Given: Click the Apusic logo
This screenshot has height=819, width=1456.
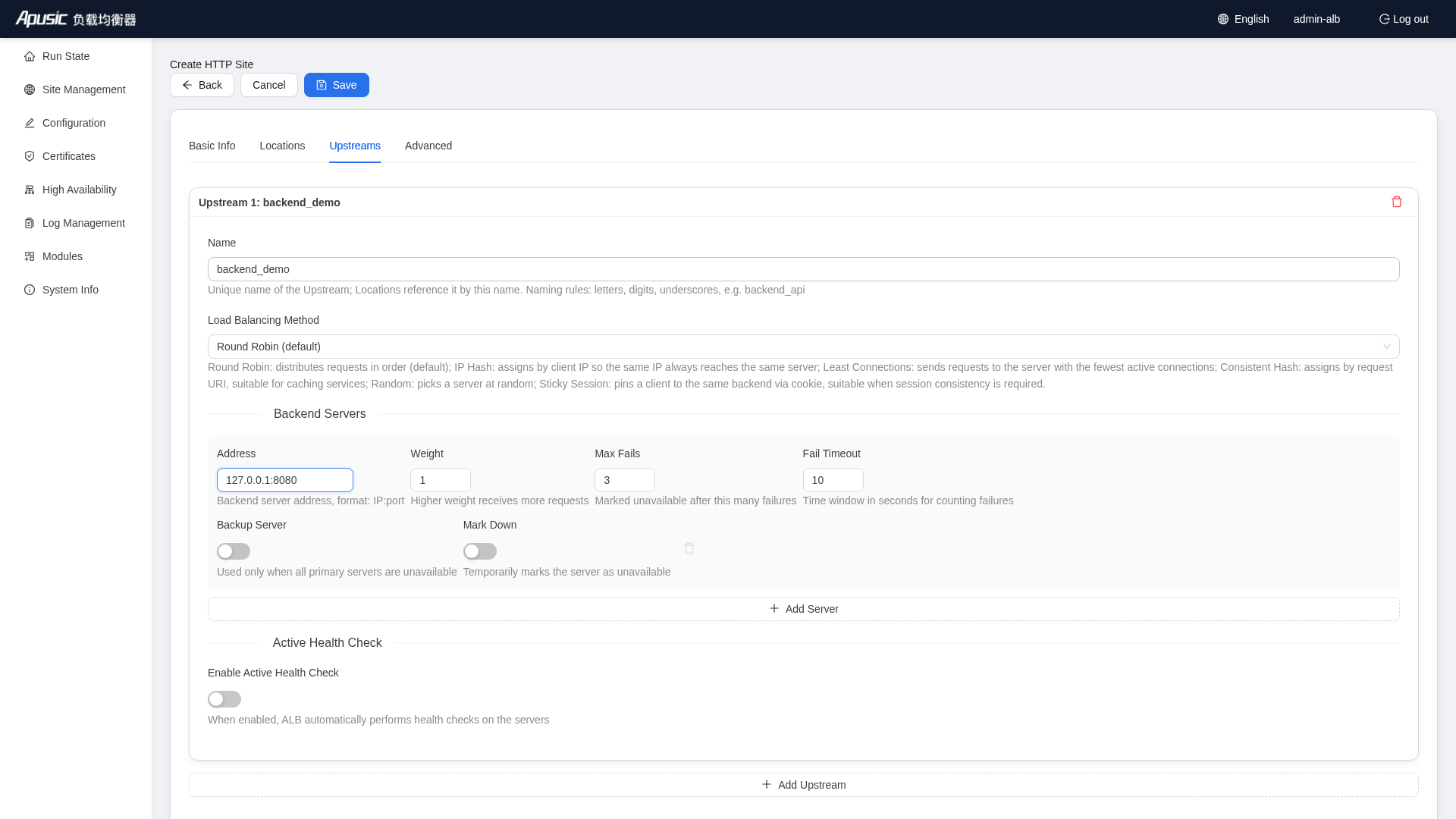Looking at the screenshot, I should pos(76,19).
